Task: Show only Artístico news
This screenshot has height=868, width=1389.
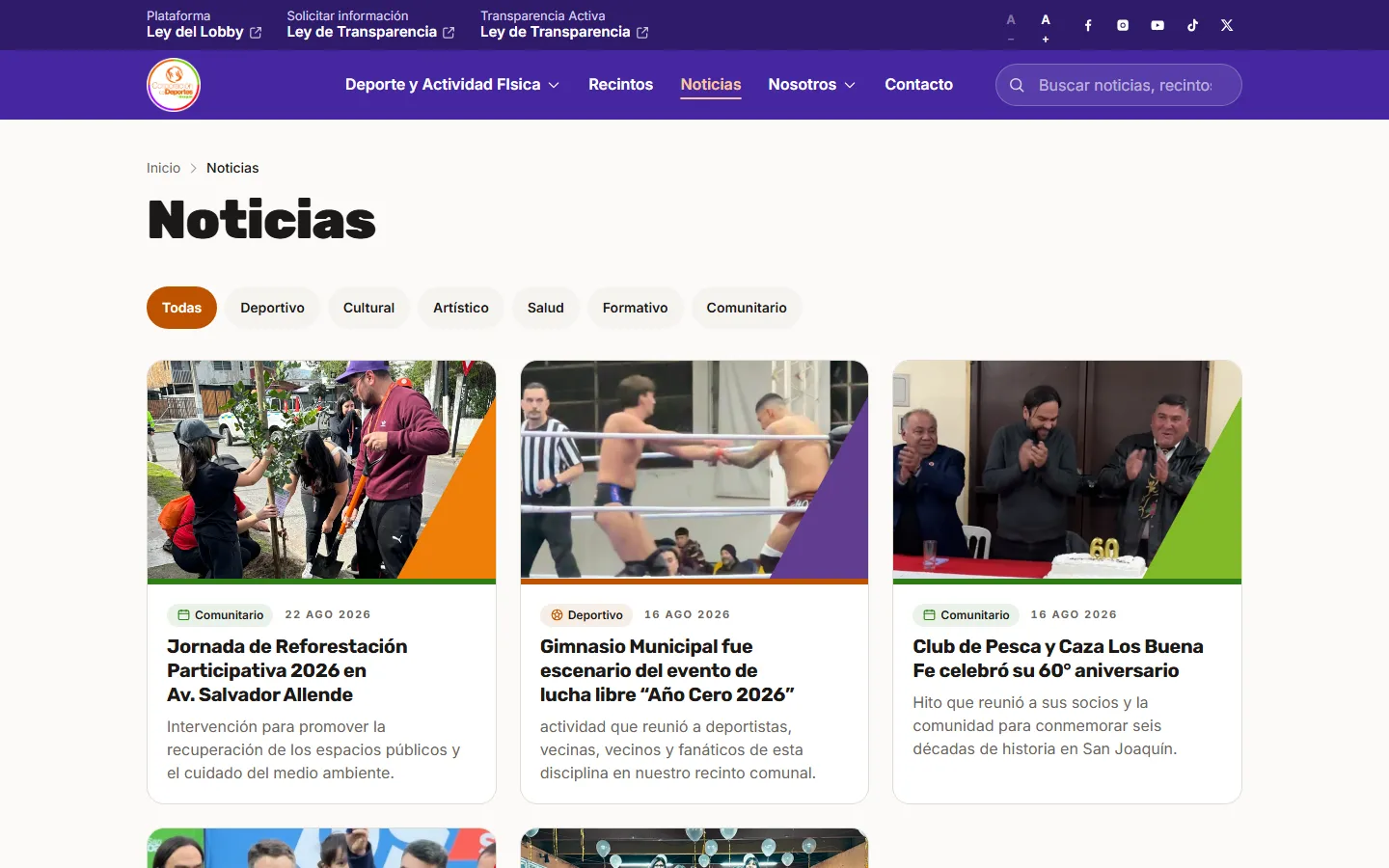Action: tap(461, 308)
